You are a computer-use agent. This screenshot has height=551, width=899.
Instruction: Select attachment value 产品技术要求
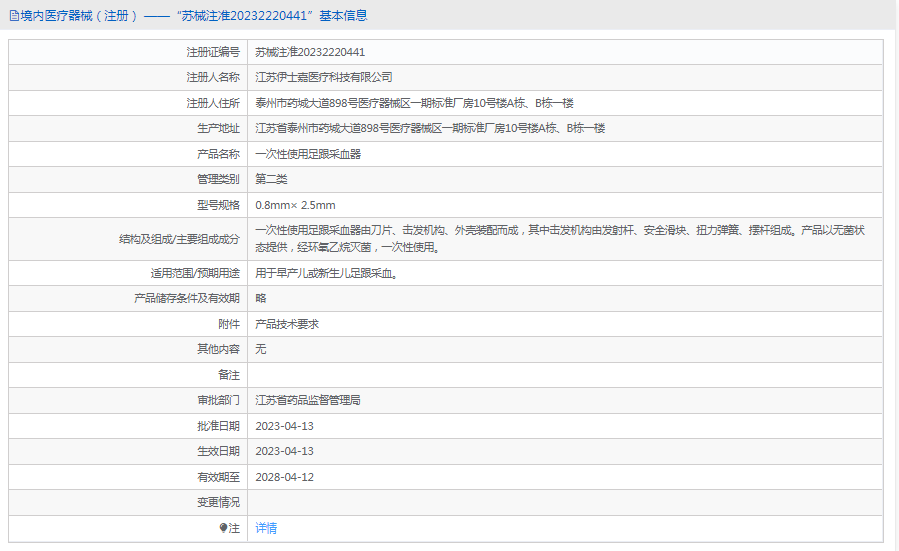point(287,325)
